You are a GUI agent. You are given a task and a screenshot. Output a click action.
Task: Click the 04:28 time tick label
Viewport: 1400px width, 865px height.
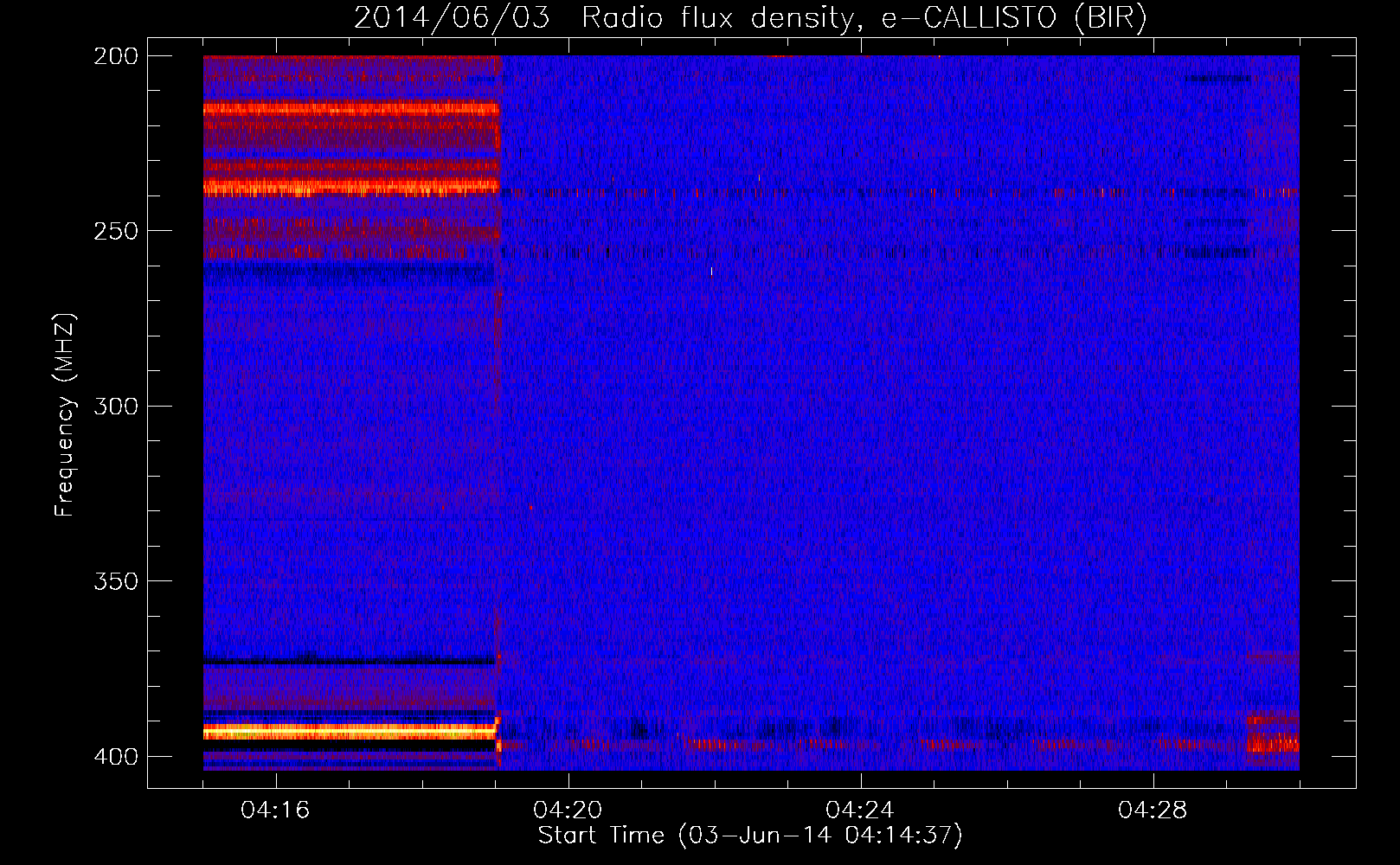pyautogui.click(x=1153, y=811)
